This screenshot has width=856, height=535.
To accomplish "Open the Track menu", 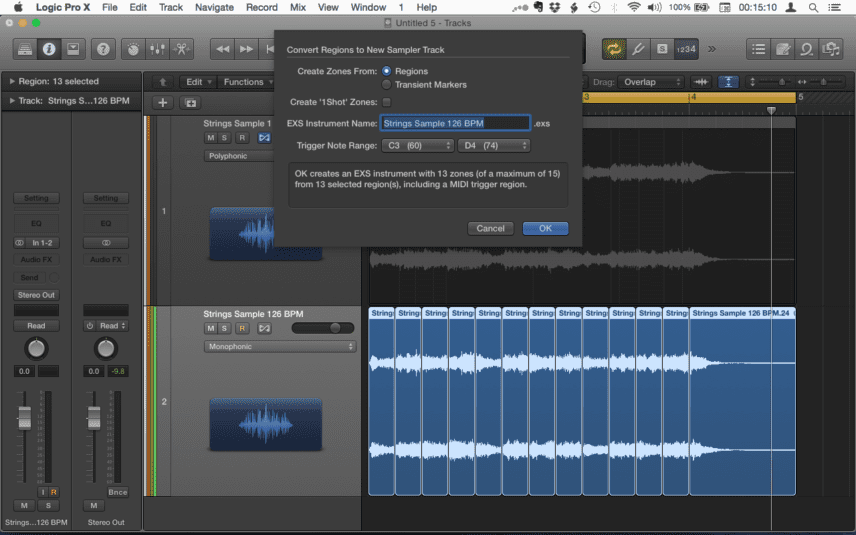I will pos(171,7).
